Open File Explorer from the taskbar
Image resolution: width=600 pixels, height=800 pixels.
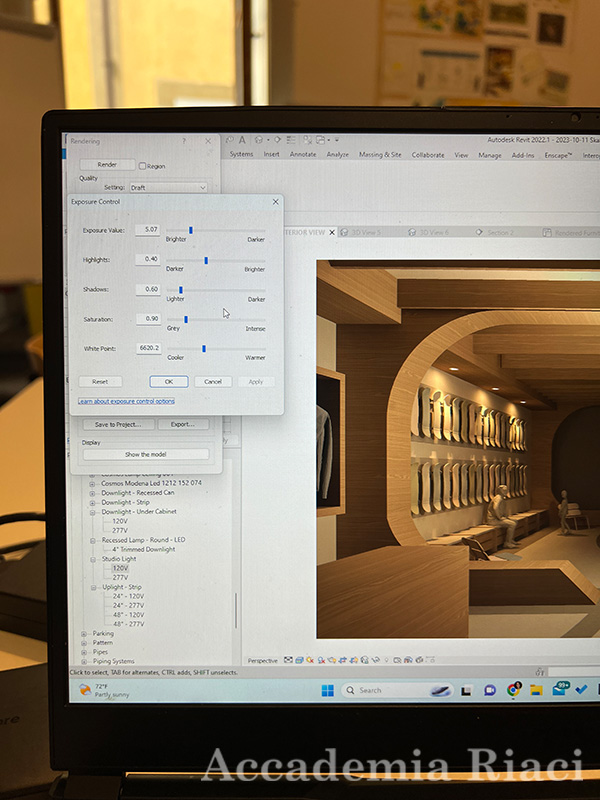click(536, 690)
